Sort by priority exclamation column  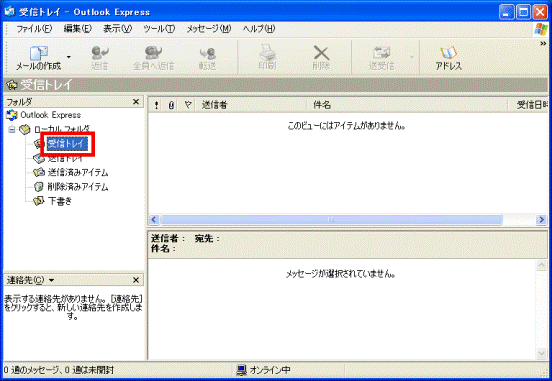coord(156,105)
